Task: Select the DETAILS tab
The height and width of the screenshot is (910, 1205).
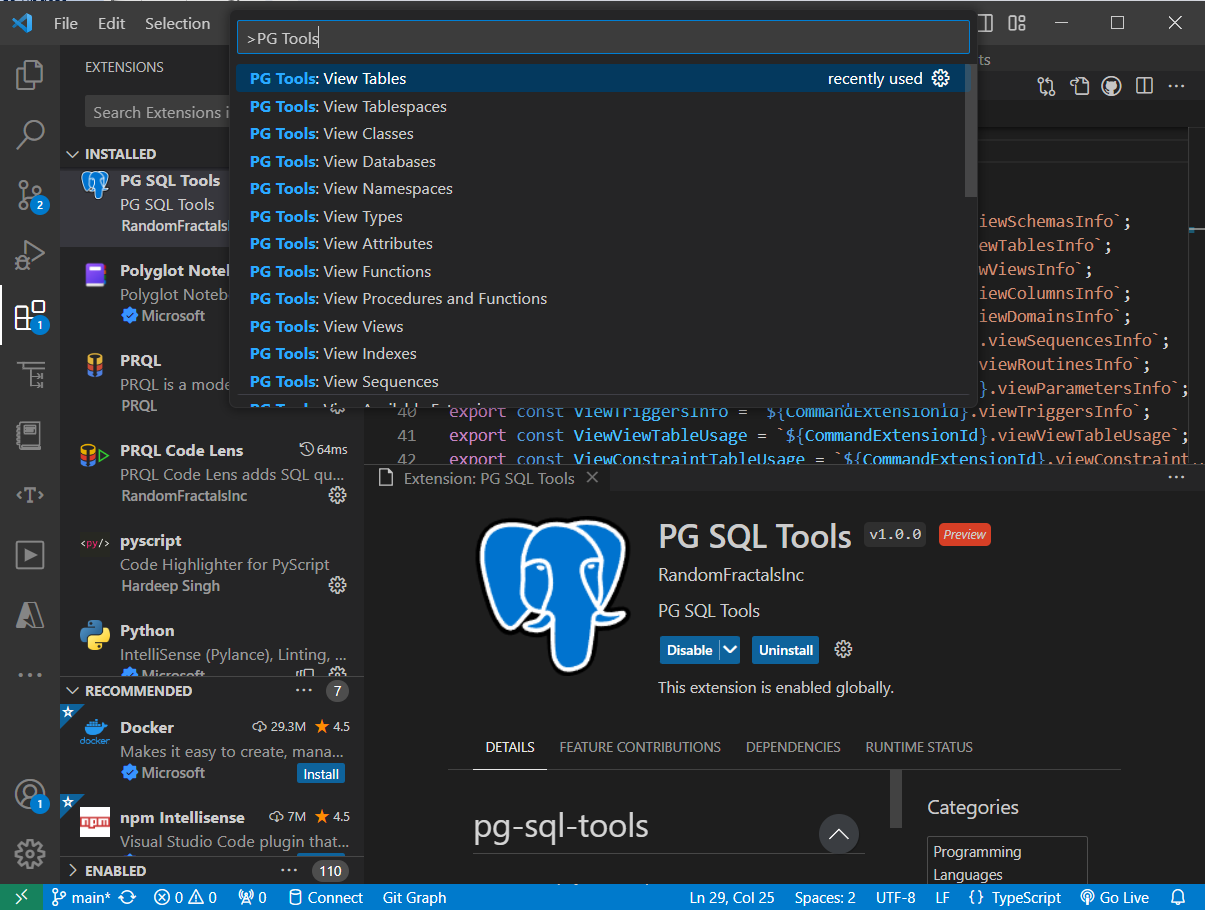Action: (x=510, y=747)
